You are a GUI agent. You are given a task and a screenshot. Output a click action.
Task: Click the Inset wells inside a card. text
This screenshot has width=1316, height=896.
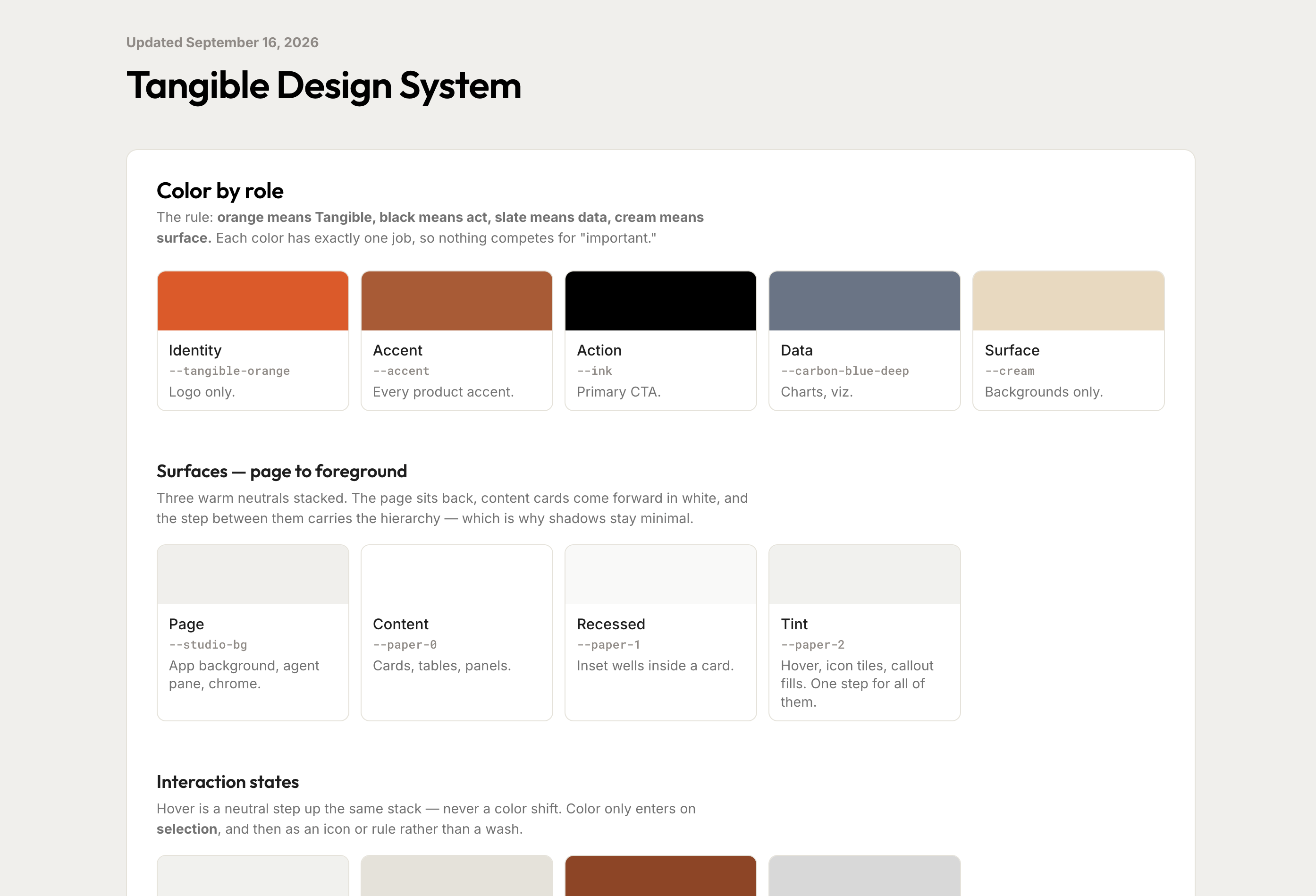pos(655,666)
